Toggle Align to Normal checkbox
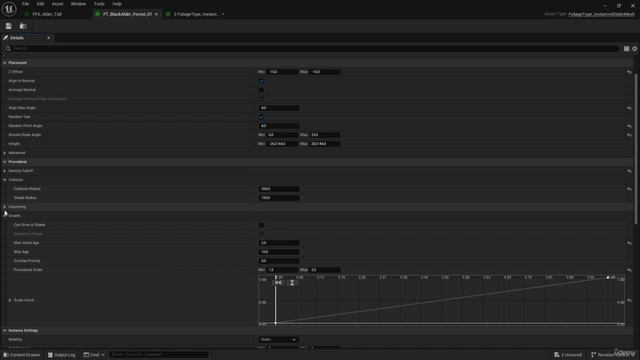 [261, 81]
